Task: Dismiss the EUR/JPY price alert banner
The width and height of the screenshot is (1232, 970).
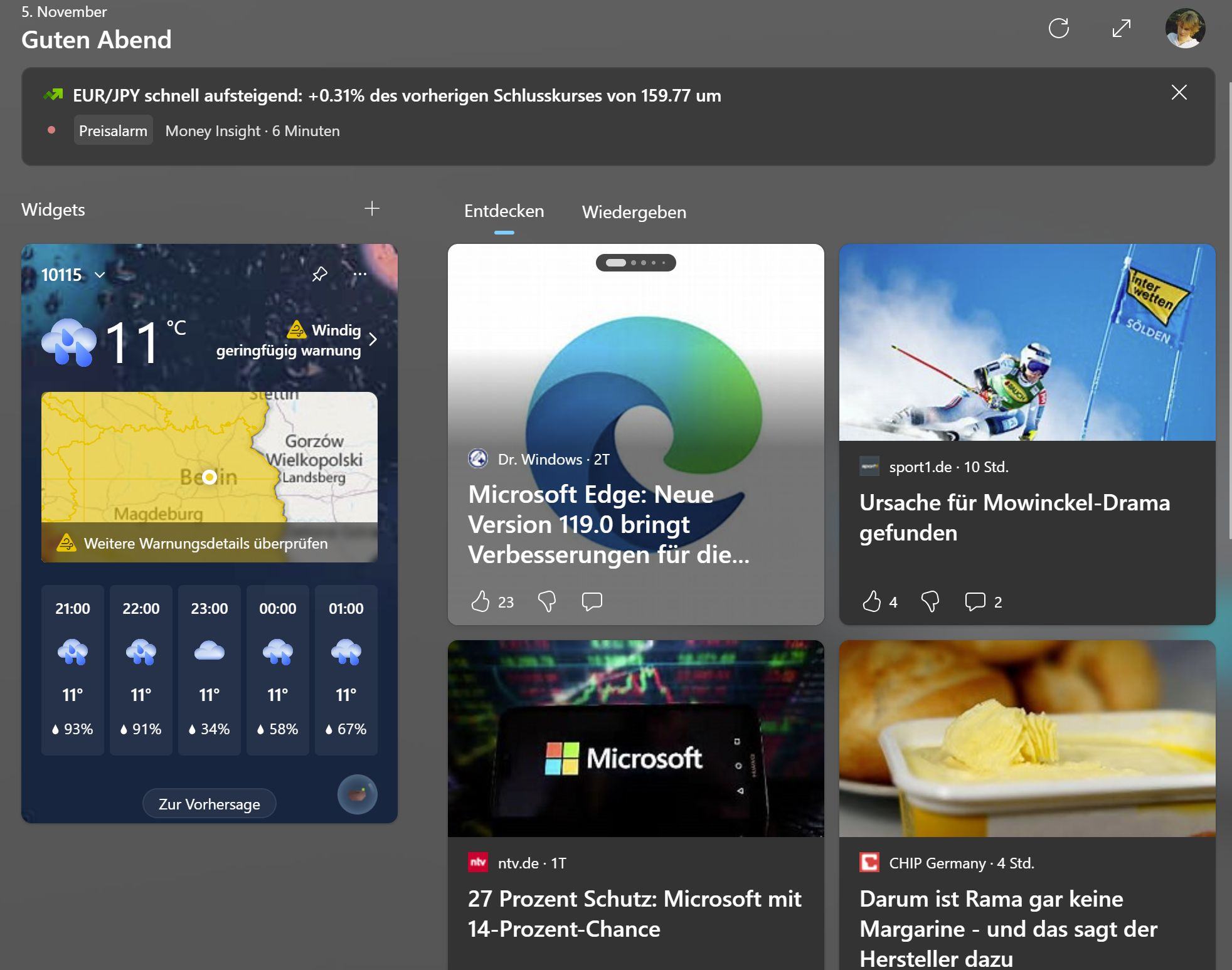Action: tap(1179, 93)
